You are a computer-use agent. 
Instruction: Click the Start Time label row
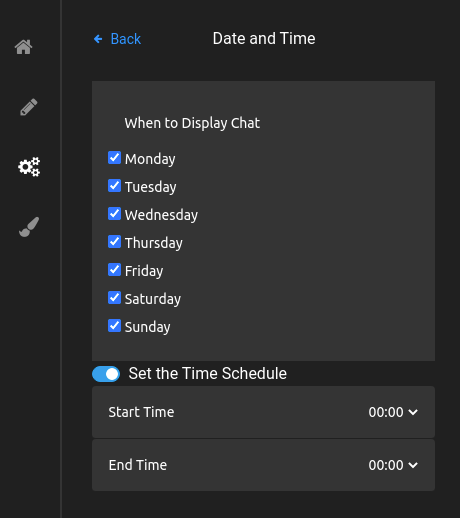(263, 412)
